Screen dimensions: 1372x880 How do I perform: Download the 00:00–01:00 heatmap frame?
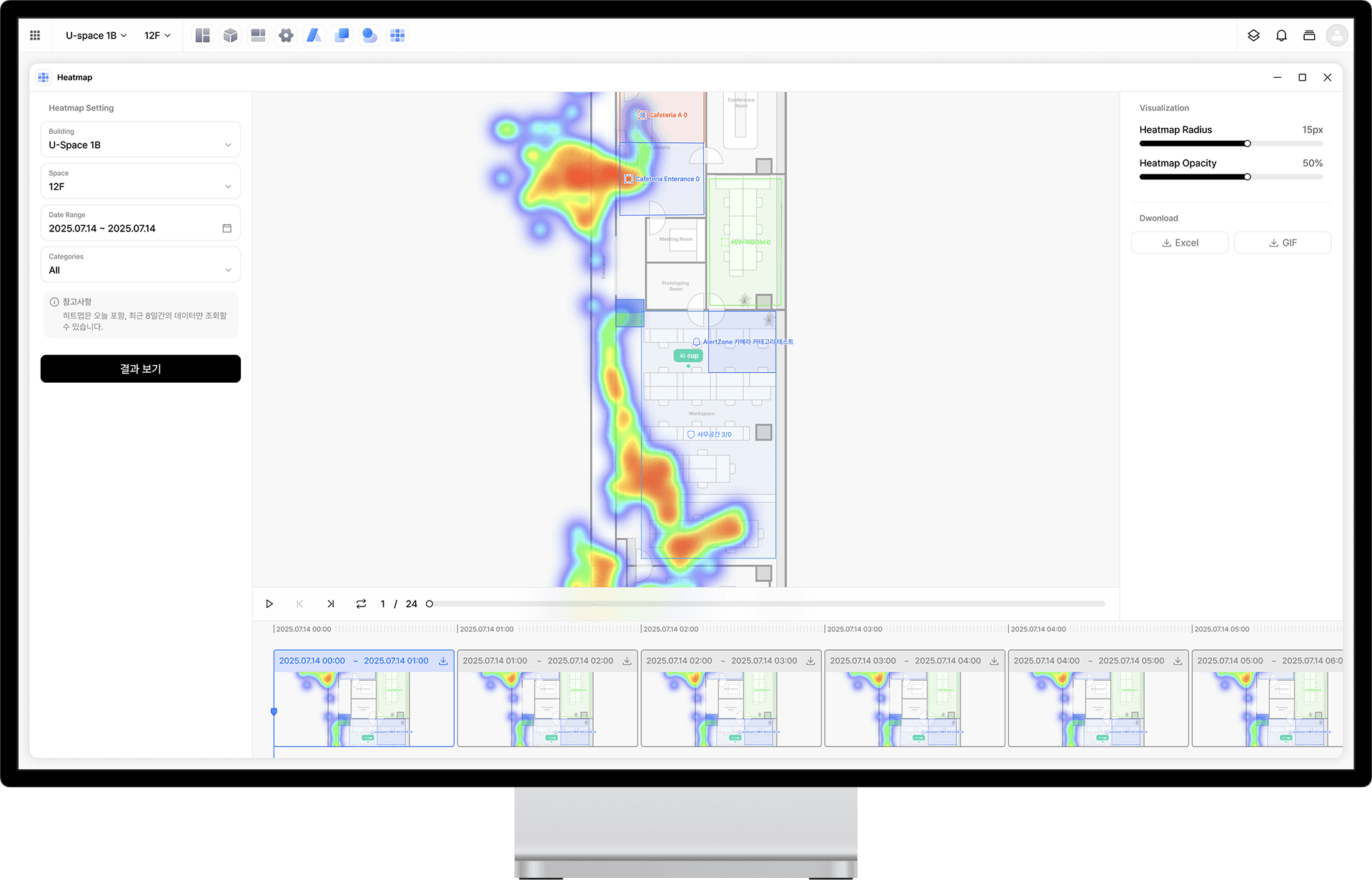click(x=443, y=661)
